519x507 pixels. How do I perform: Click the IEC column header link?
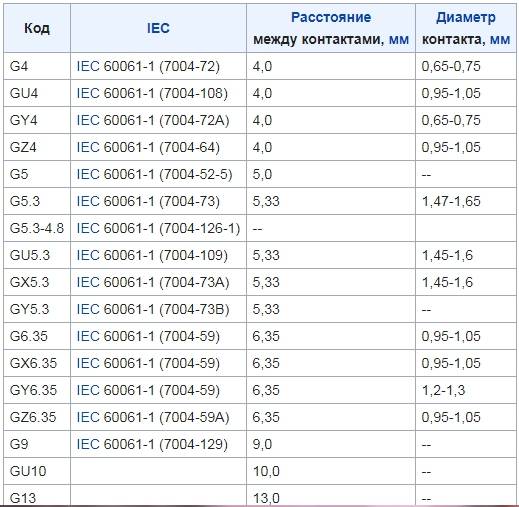point(158,28)
